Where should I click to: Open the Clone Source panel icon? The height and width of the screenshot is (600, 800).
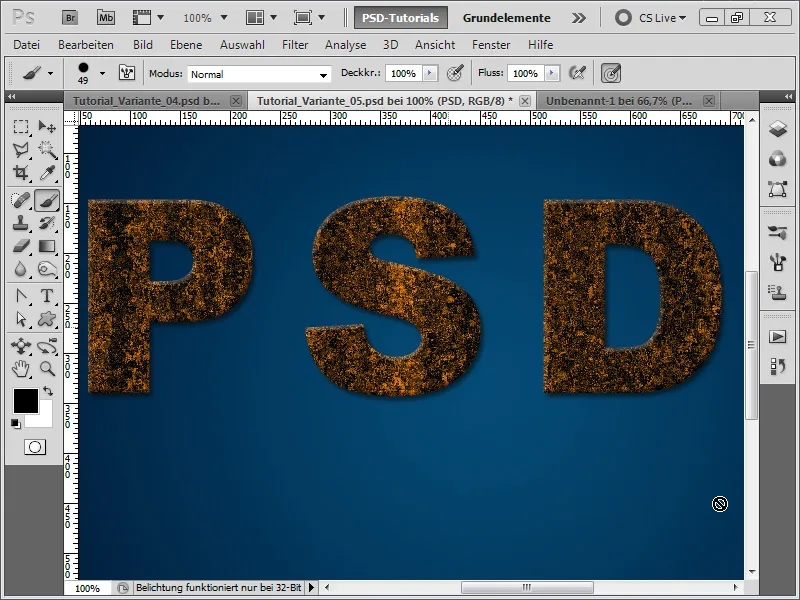(x=778, y=292)
